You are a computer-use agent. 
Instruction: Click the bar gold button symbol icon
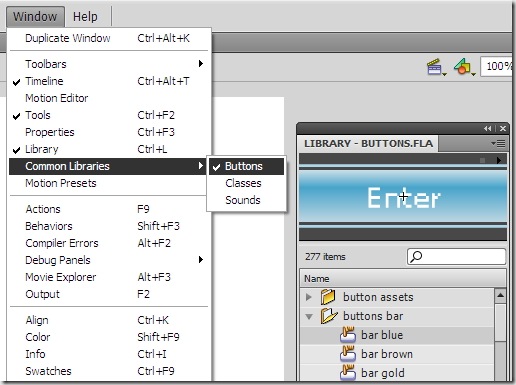click(348, 373)
